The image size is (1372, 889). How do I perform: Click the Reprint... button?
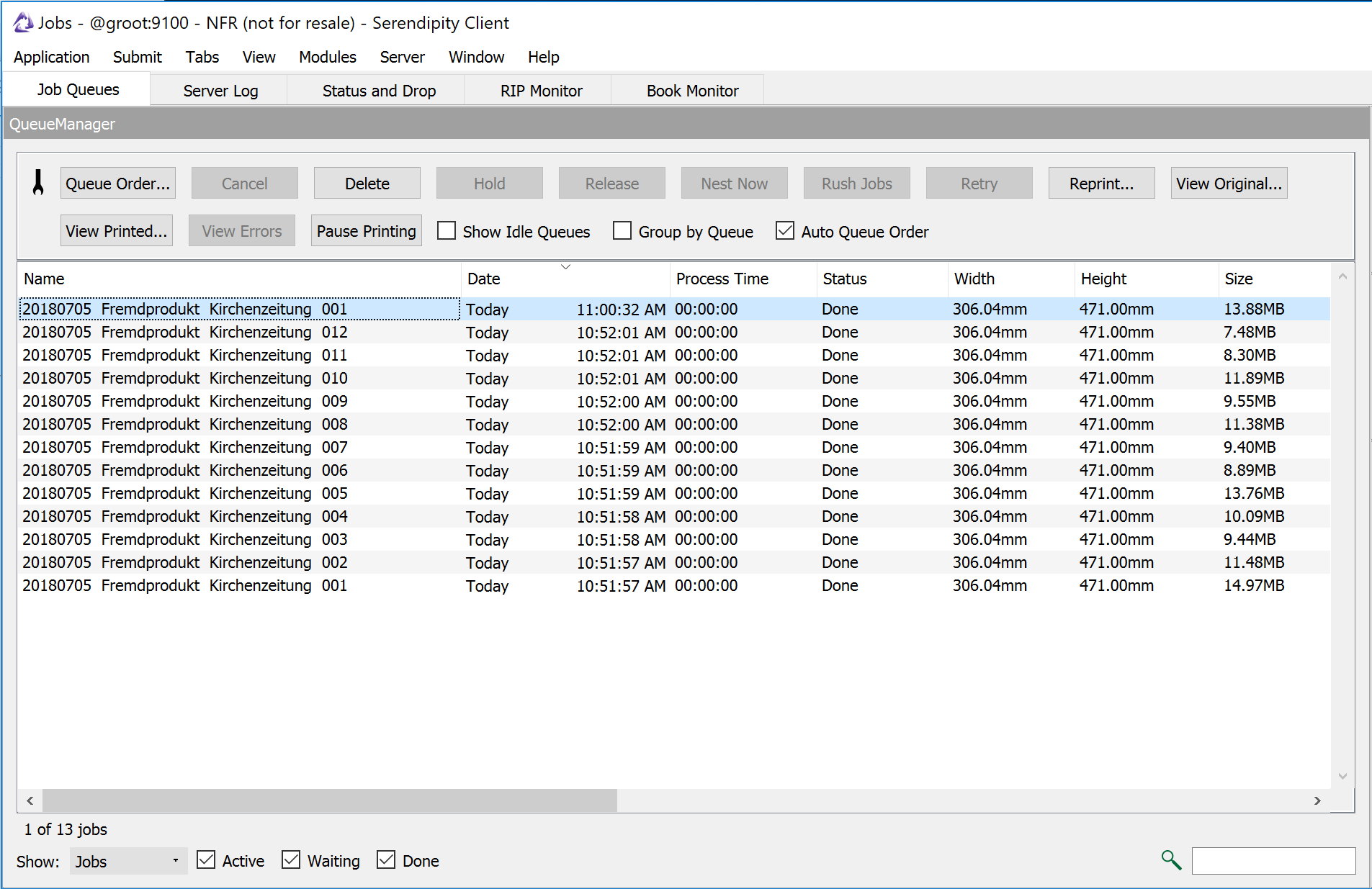1102,184
